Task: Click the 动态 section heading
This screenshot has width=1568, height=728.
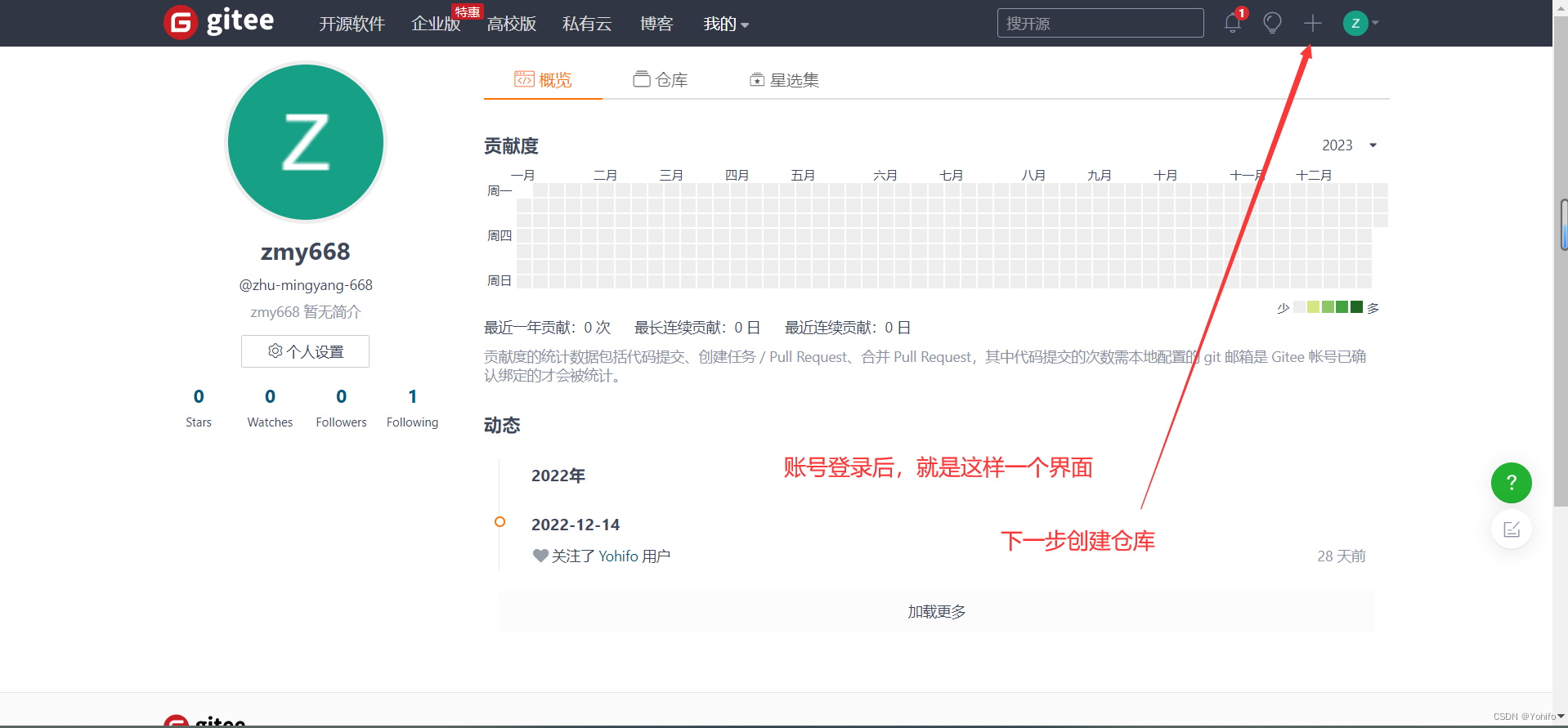Action: (502, 426)
